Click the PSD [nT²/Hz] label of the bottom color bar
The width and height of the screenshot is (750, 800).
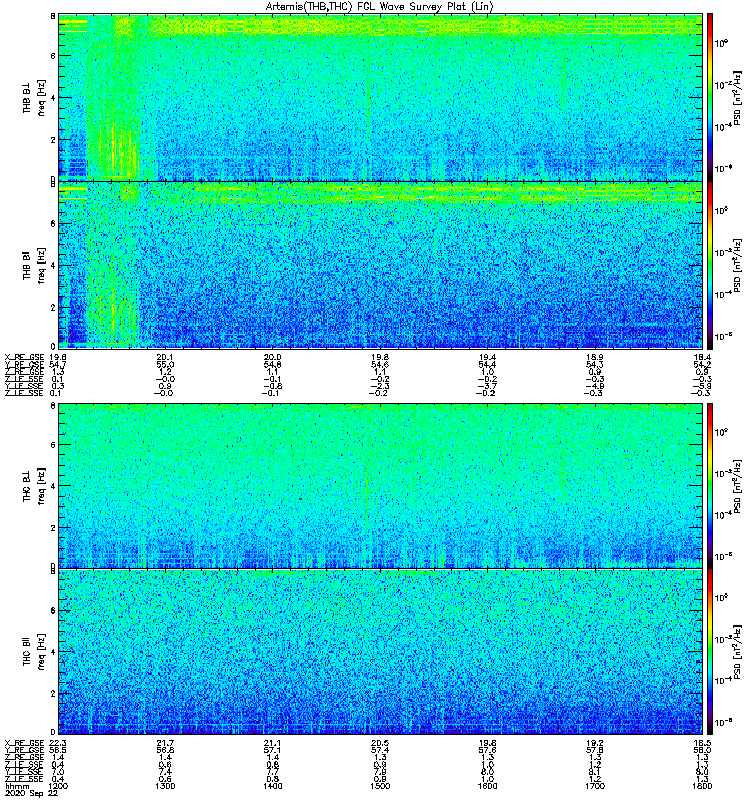coord(738,652)
